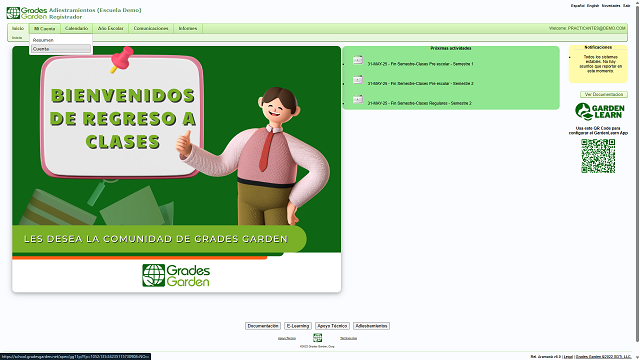
Task: Click the welcome banner image
Action: [176, 169]
